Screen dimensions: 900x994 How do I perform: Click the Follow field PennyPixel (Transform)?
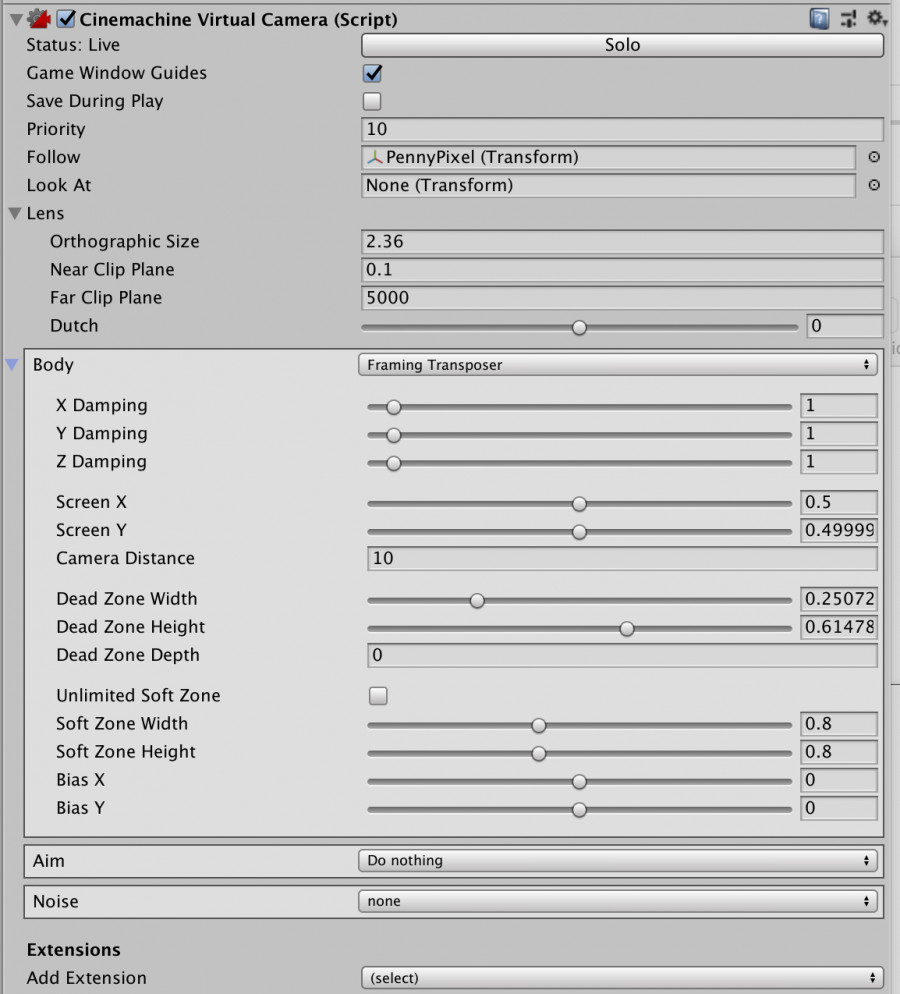tap(608, 157)
